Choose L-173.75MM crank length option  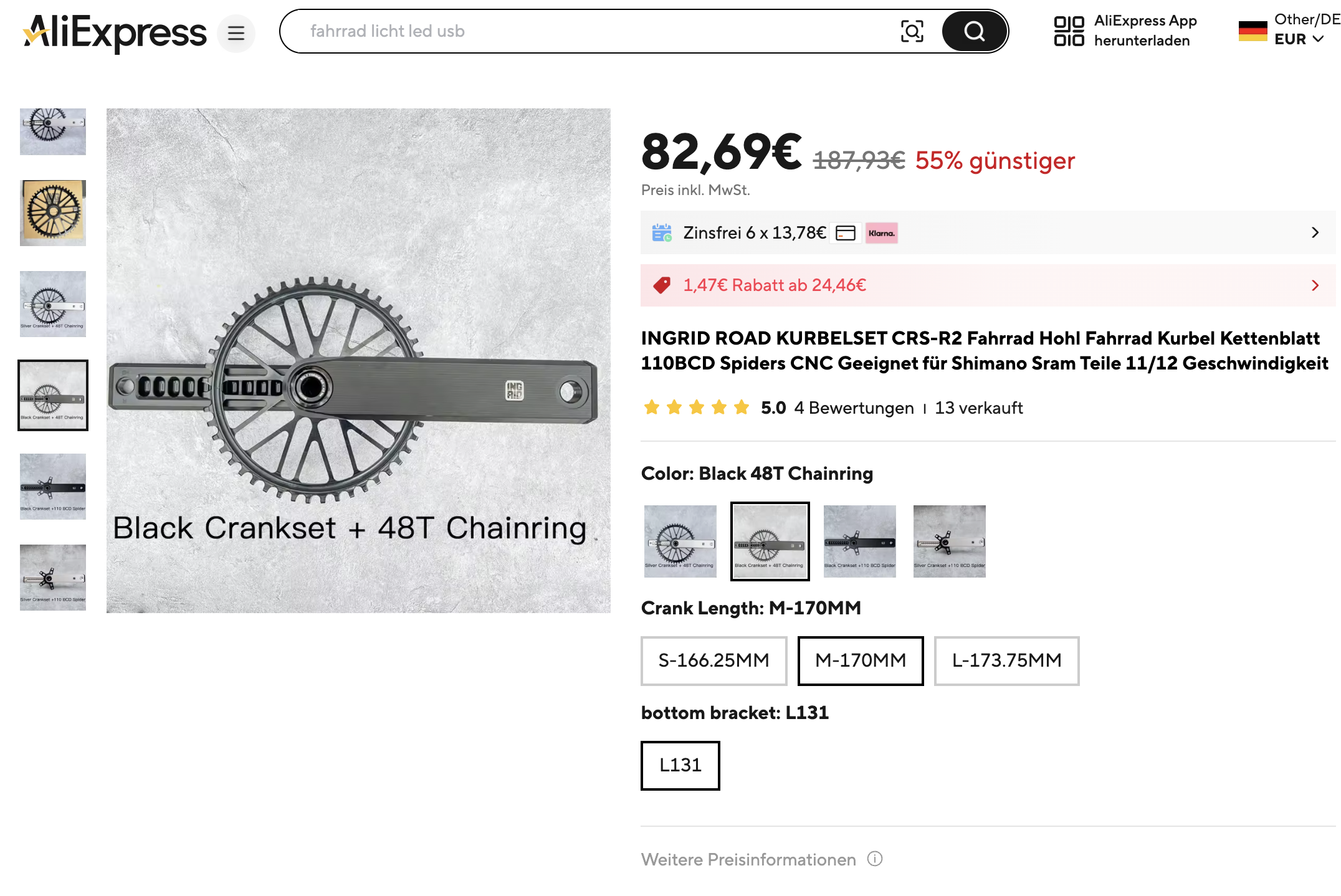pyautogui.click(x=1006, y=660)
